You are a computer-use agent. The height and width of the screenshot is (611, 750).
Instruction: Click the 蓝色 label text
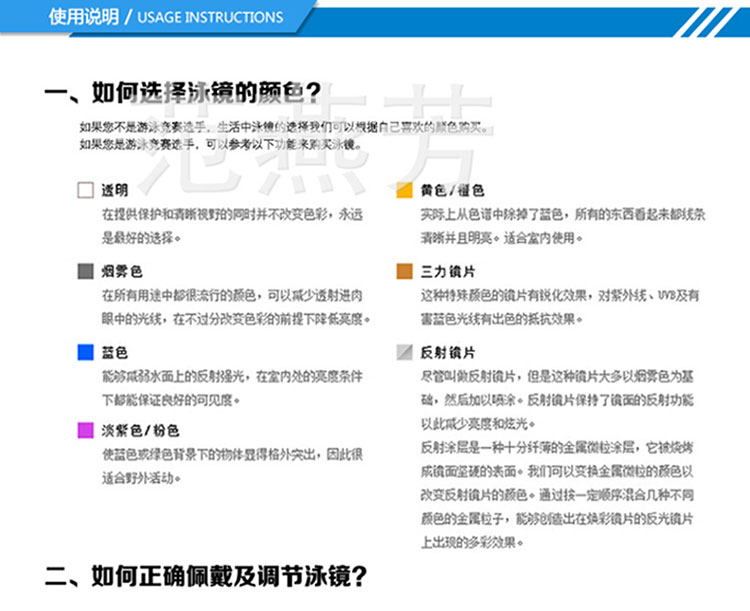tap(115, 353)
